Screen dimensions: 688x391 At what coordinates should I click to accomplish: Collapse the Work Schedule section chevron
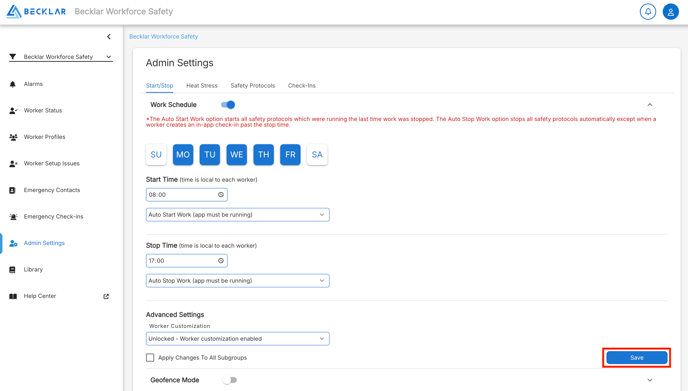tap(650, 105)
